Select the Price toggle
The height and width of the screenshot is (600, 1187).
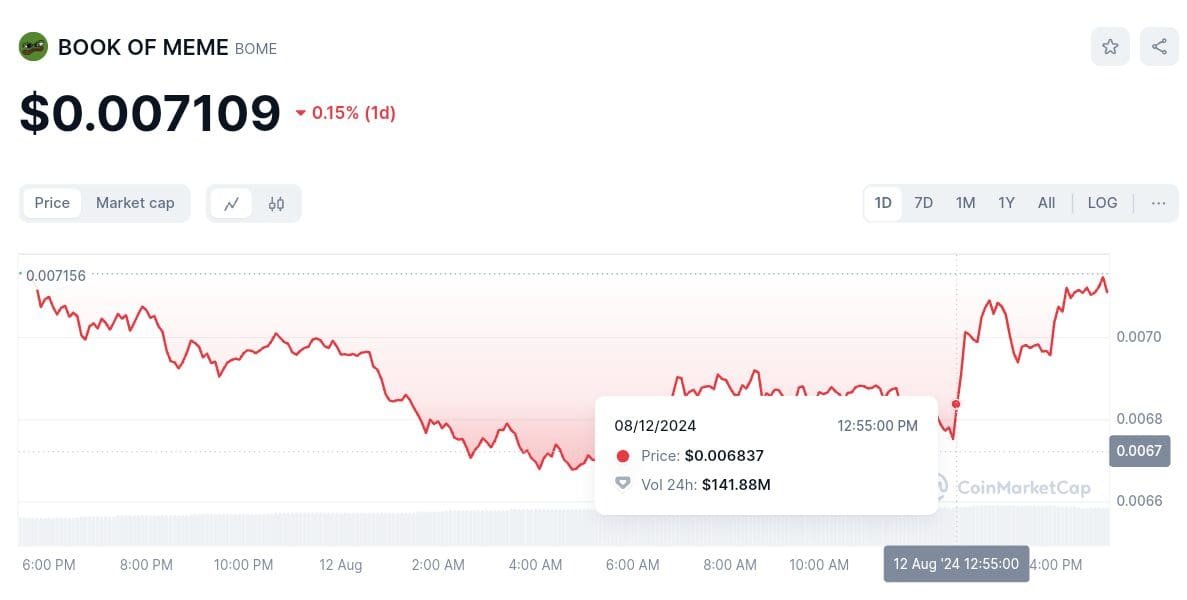tap(52, 203)
